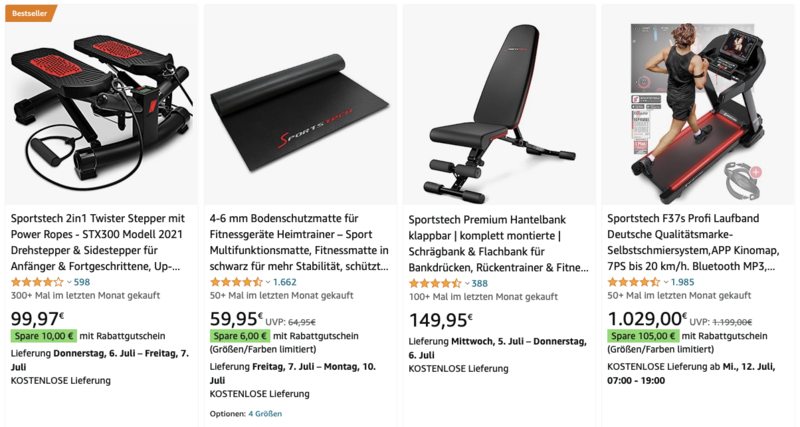
Task: Open the F37s treadmill product image
Action: click(697, 105)
